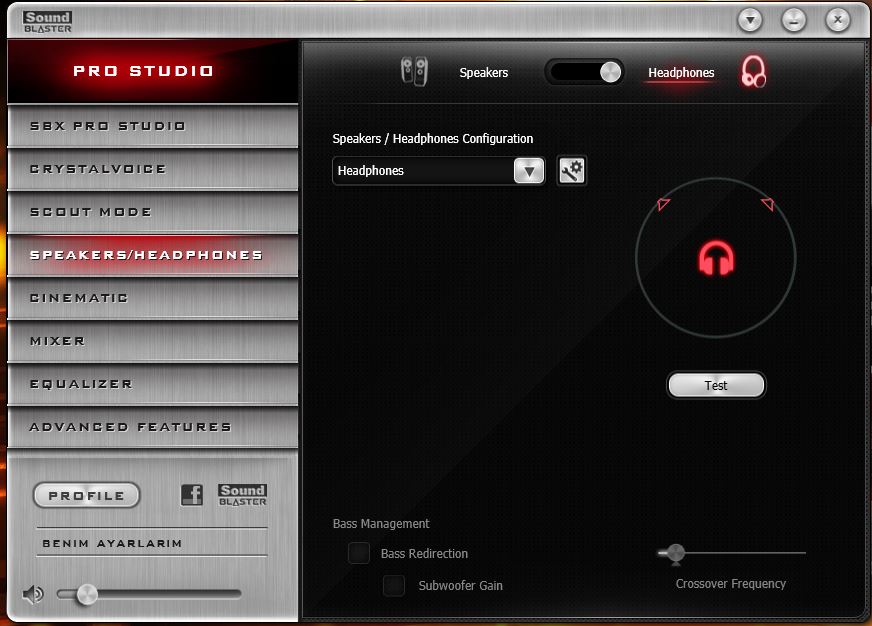Toggle Speakers/Headphones output switch
Image resolution: width=872 pixels, height=626 pixels.
584,72
